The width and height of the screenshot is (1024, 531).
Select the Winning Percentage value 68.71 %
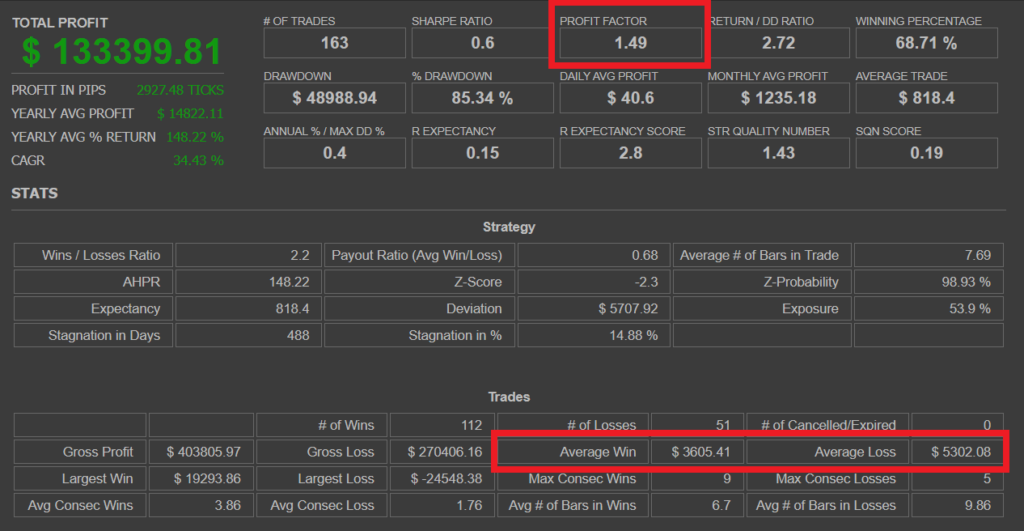(x=926, y=43)
